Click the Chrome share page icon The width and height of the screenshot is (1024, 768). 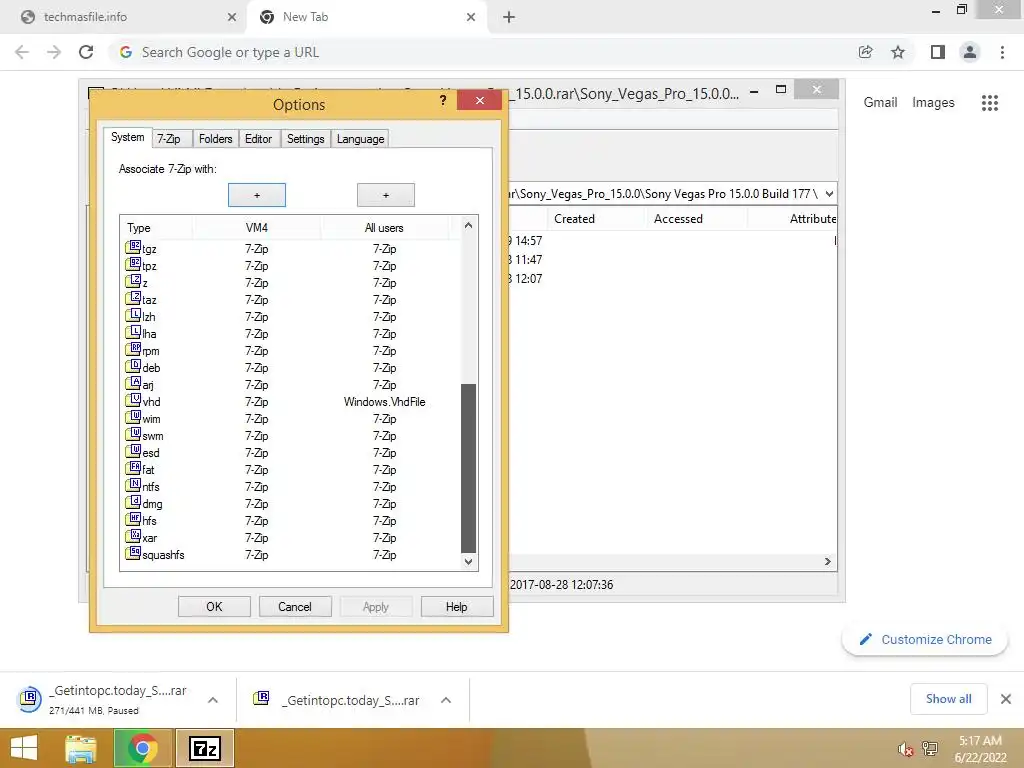[x=865, y=52]
